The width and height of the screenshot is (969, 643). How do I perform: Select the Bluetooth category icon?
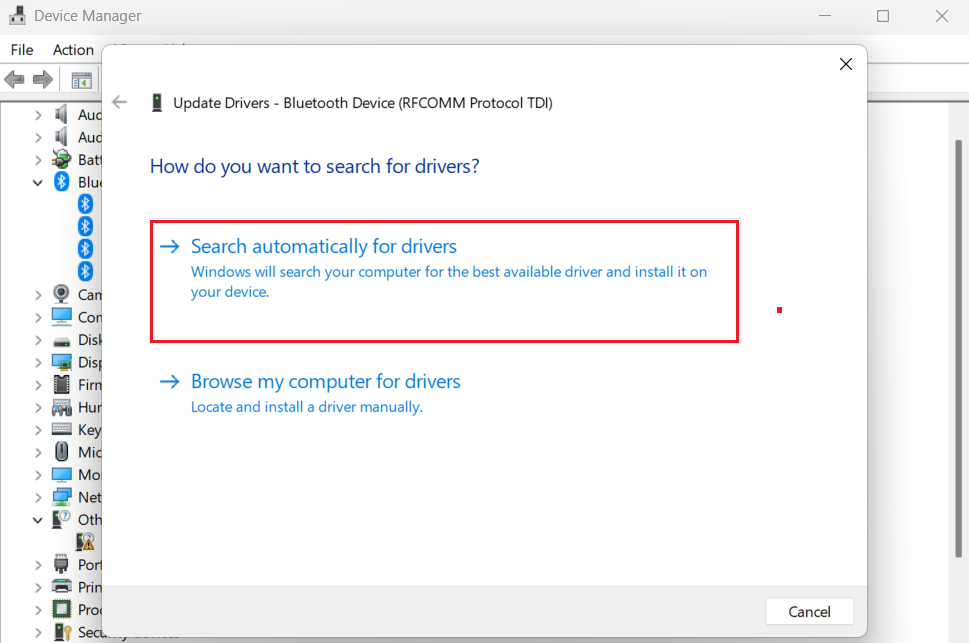pos(61,181)
